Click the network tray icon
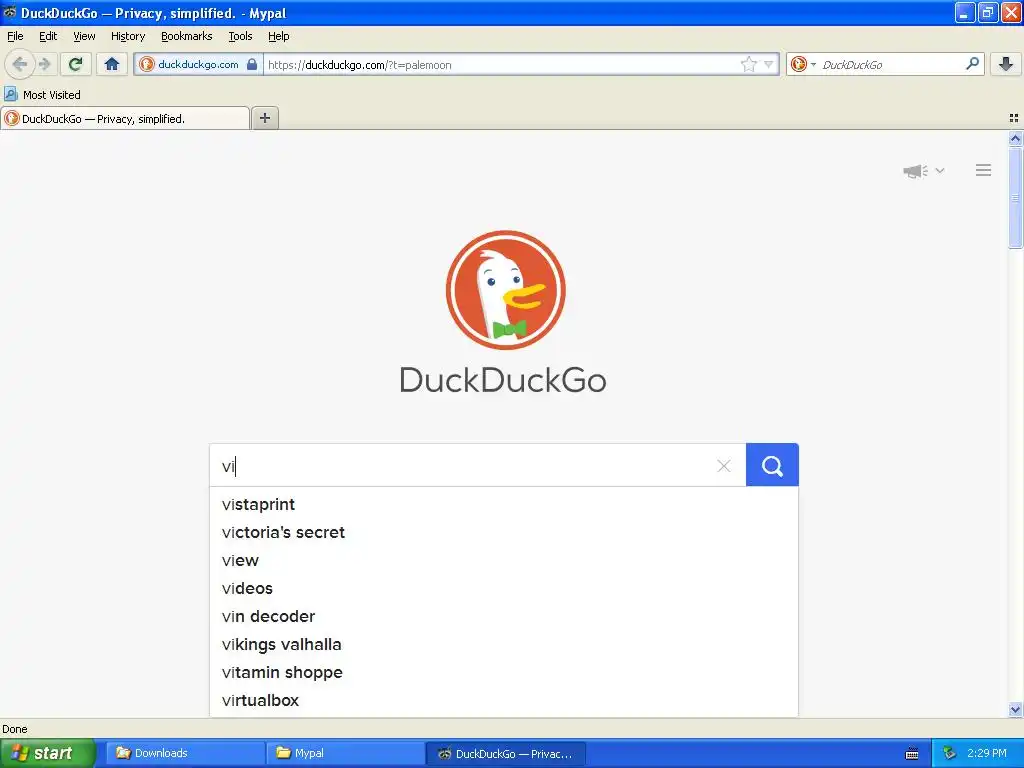The width and height of the screenshot is (1024, 768). point(950,753)
